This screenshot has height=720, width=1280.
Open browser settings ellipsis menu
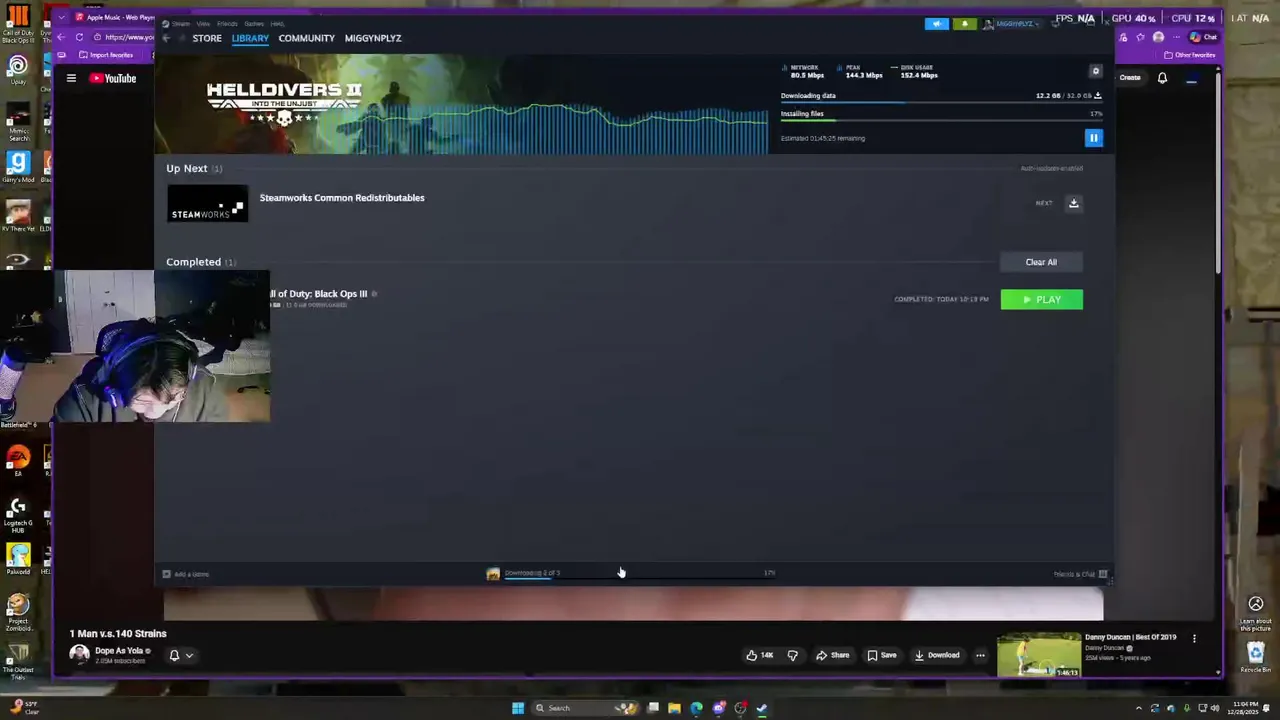pos(1176,37)
